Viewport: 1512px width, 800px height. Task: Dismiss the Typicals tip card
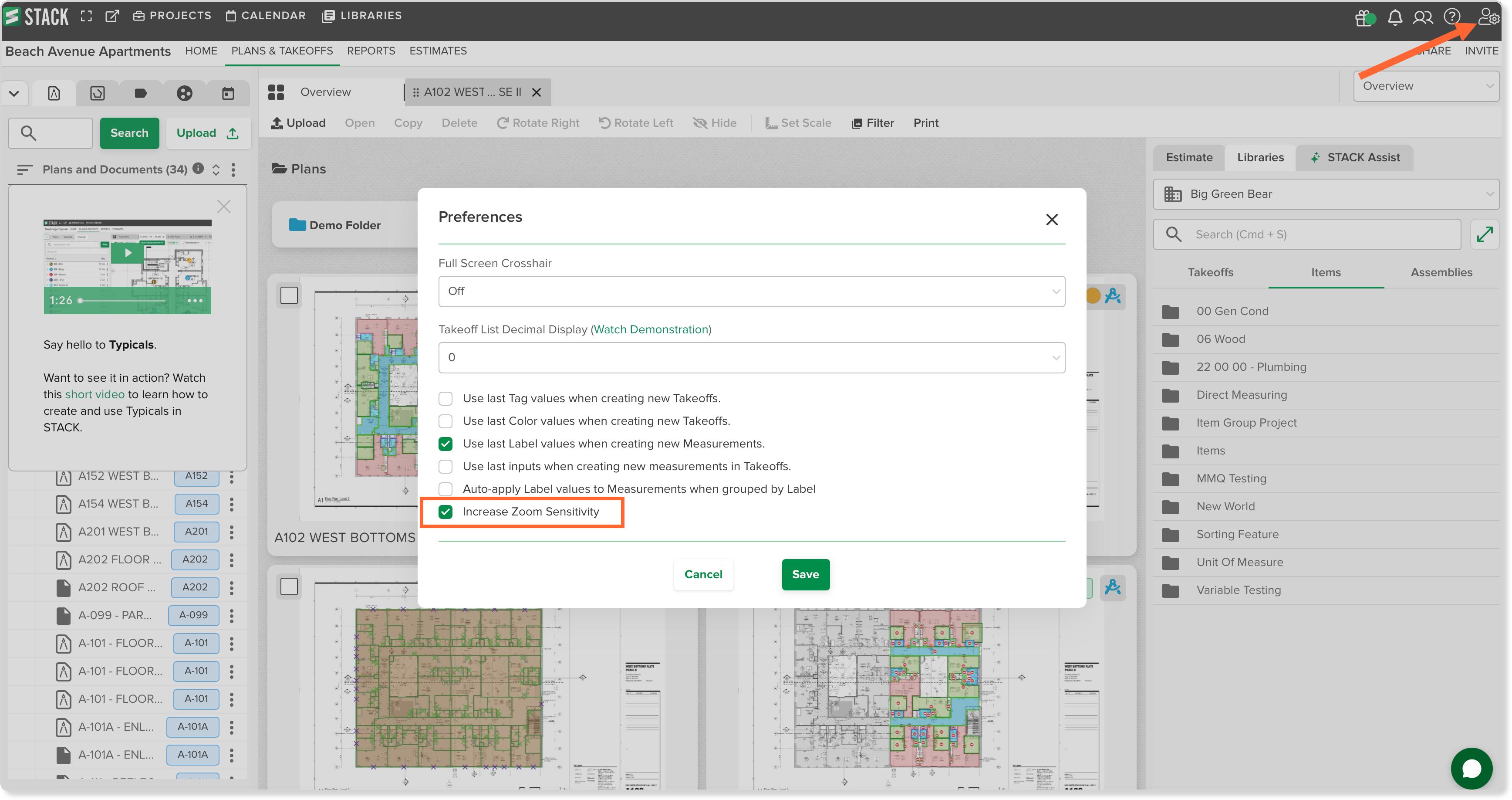[224, 206]
